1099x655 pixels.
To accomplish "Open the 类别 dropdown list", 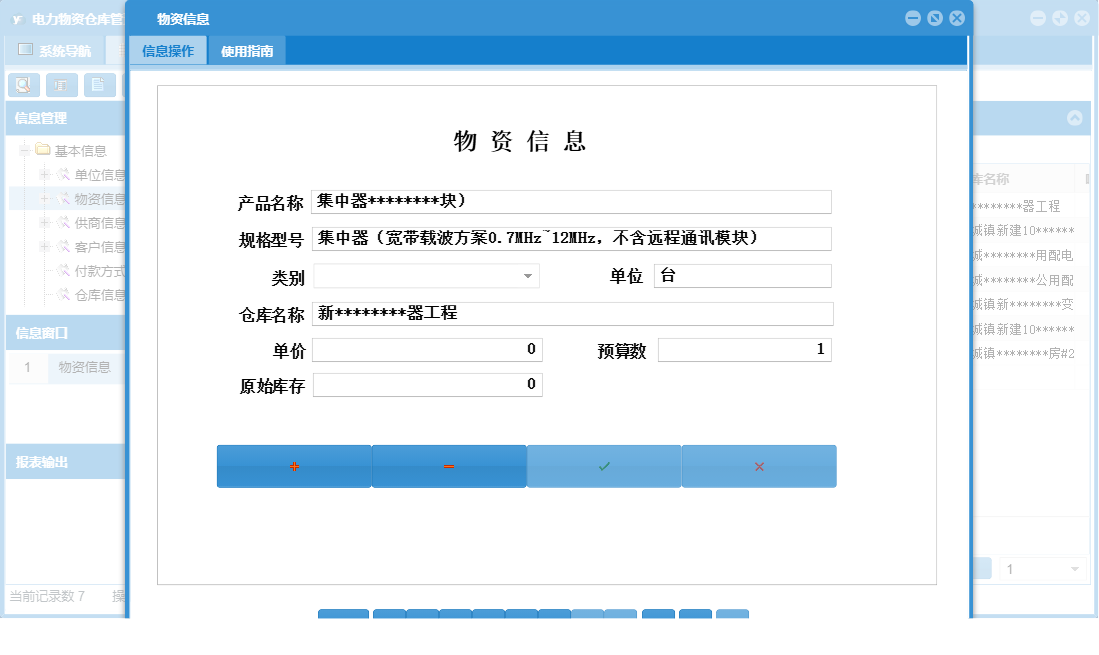I will (x=528, y=276).
